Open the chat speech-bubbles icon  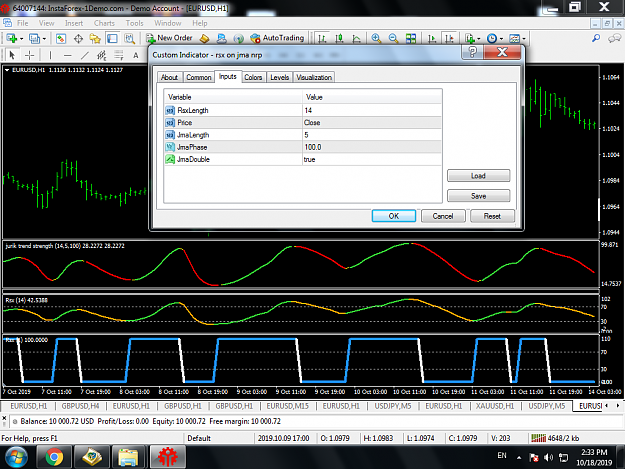614,38
